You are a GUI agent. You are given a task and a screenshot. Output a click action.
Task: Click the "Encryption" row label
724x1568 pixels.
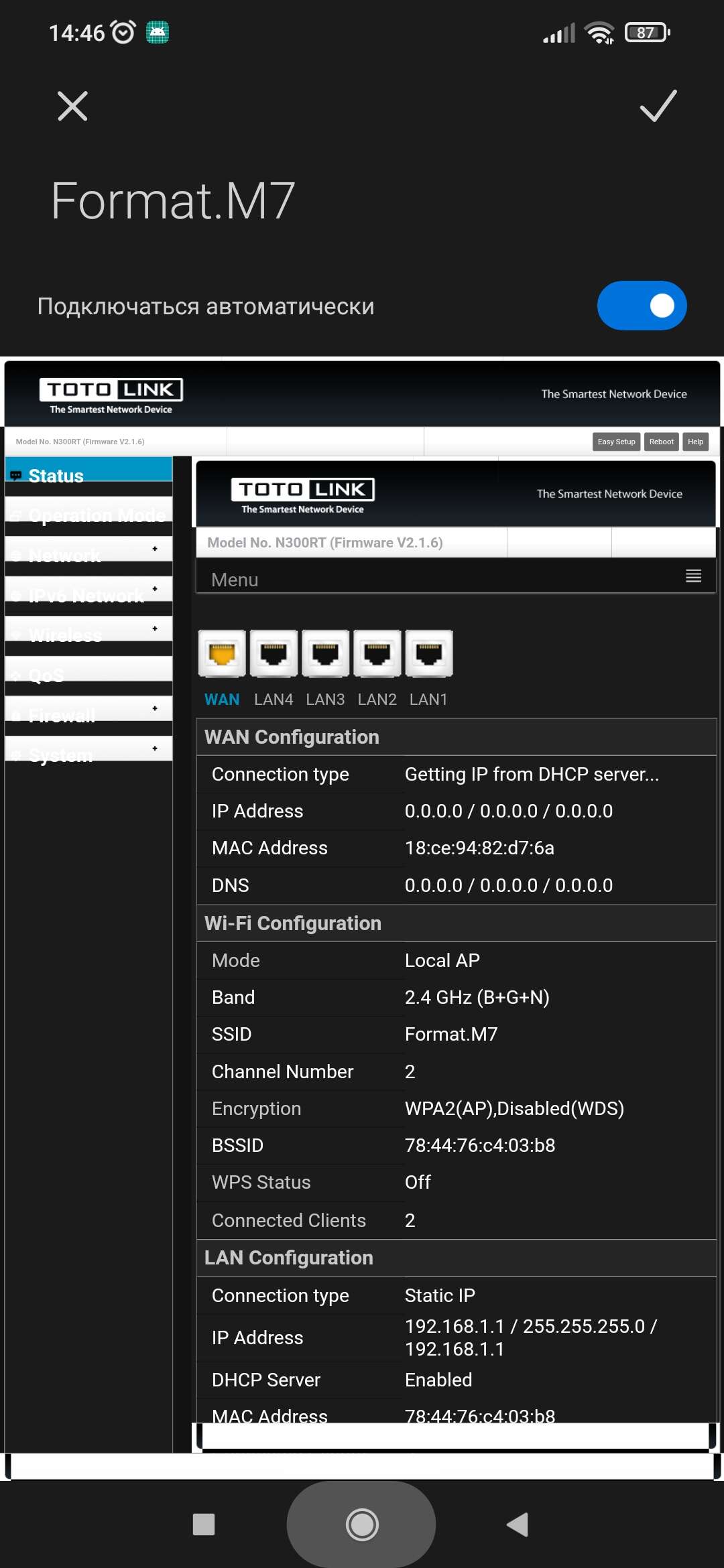pyautogui.click(x=256, y=1108)
